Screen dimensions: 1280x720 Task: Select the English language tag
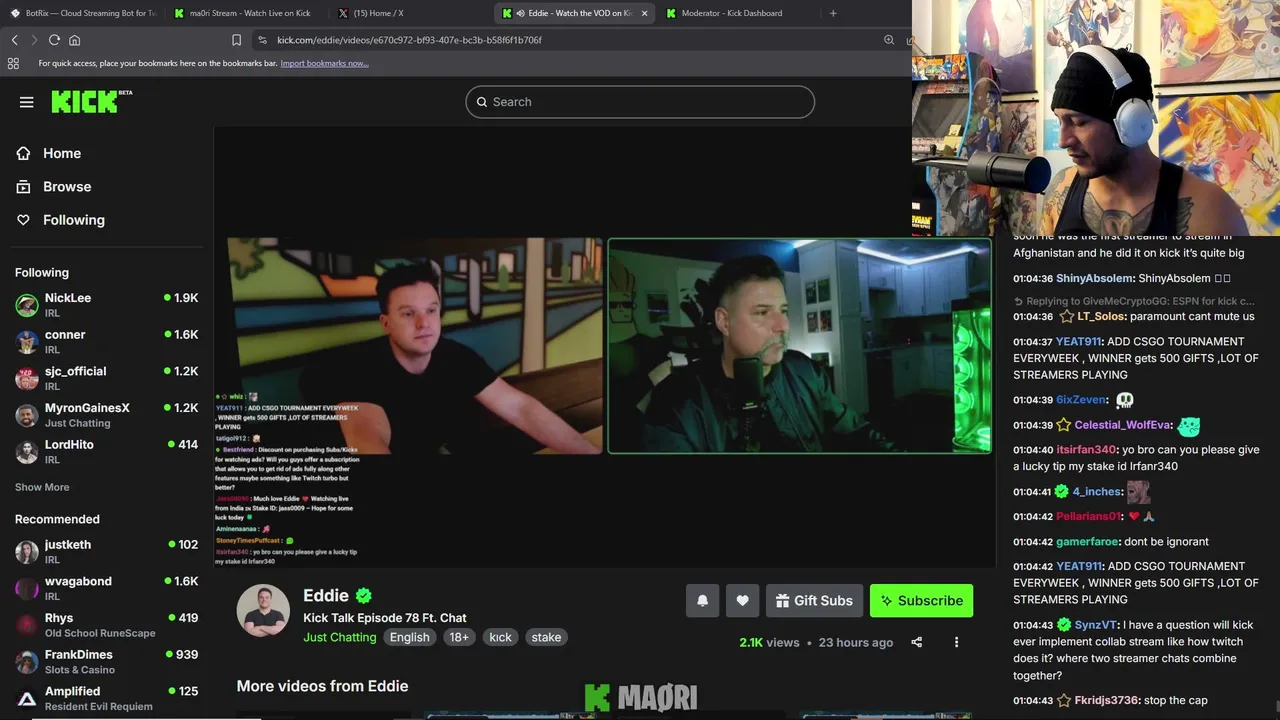410,637
